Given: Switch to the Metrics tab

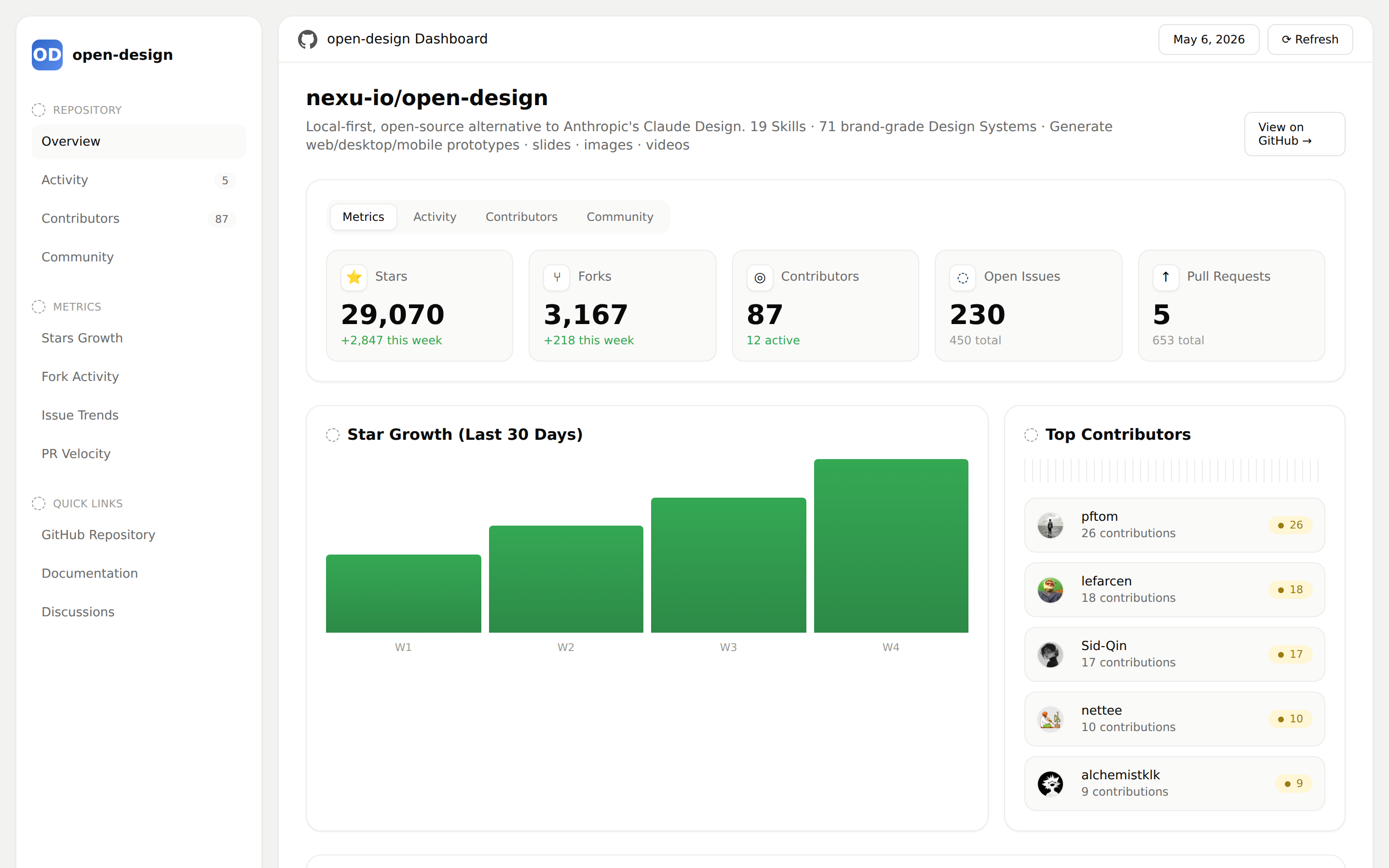Looking at the screenshot, I should pos(363,217).
